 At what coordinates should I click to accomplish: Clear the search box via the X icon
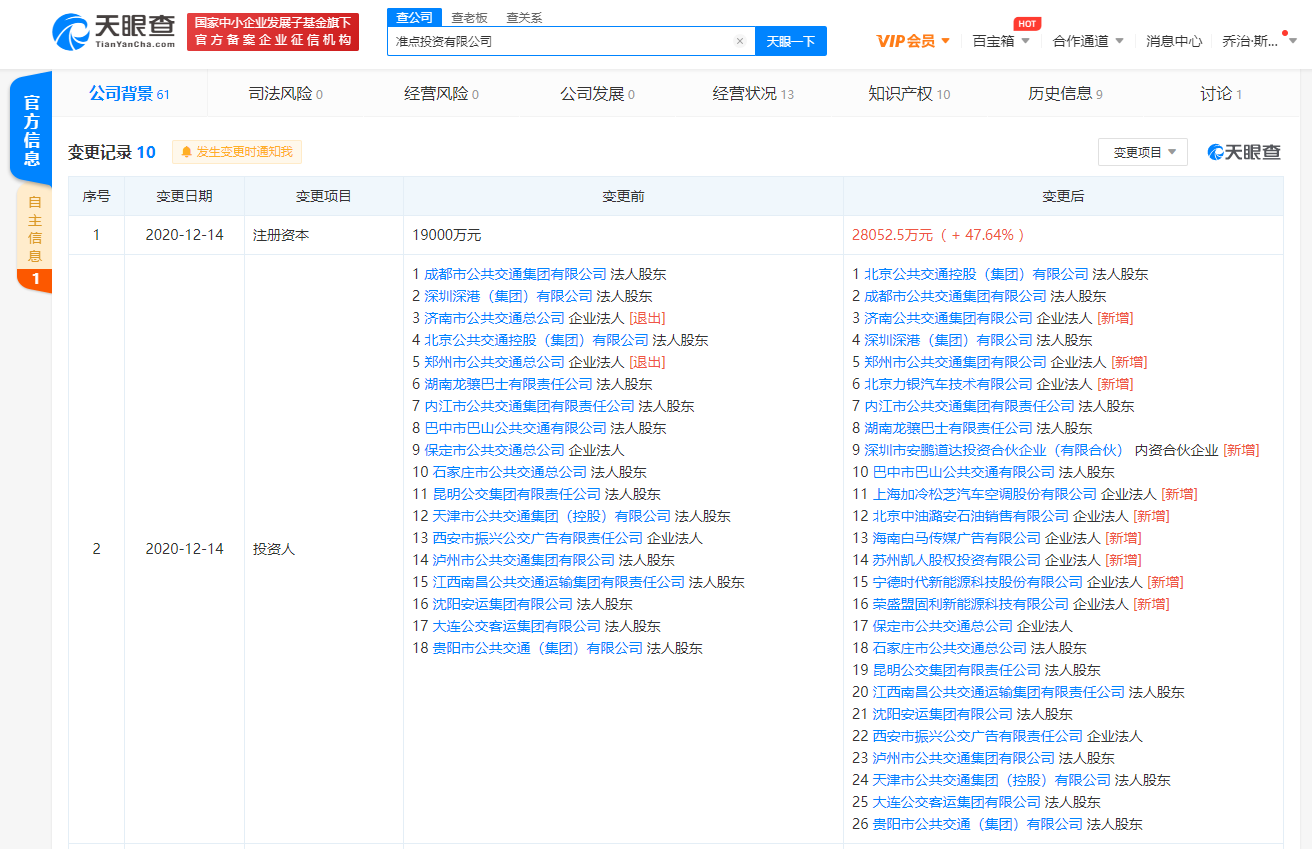tap(739, 41)
